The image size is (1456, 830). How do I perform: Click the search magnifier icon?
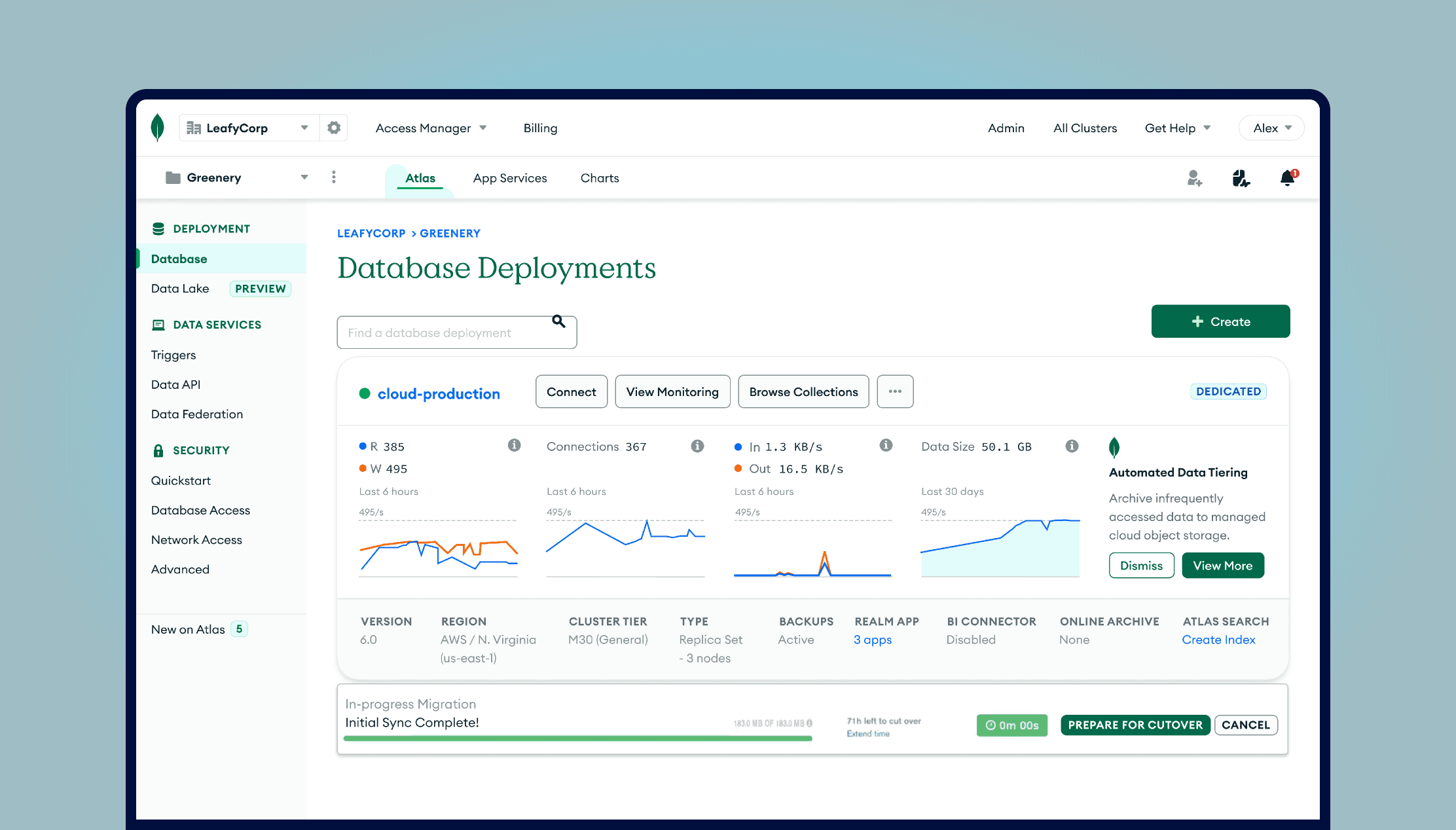click(558, 321)
